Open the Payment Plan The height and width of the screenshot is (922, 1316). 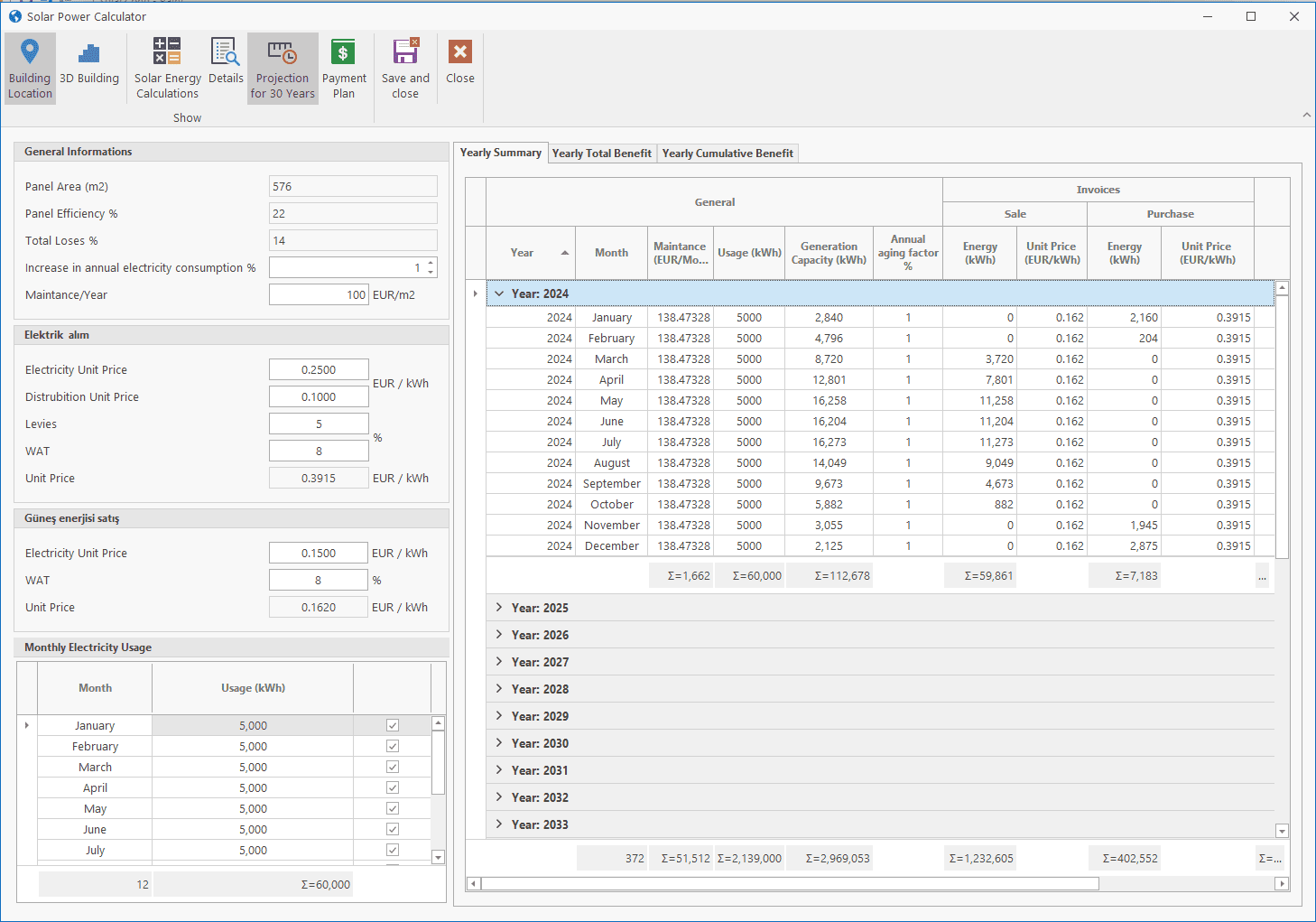(344, 69)
